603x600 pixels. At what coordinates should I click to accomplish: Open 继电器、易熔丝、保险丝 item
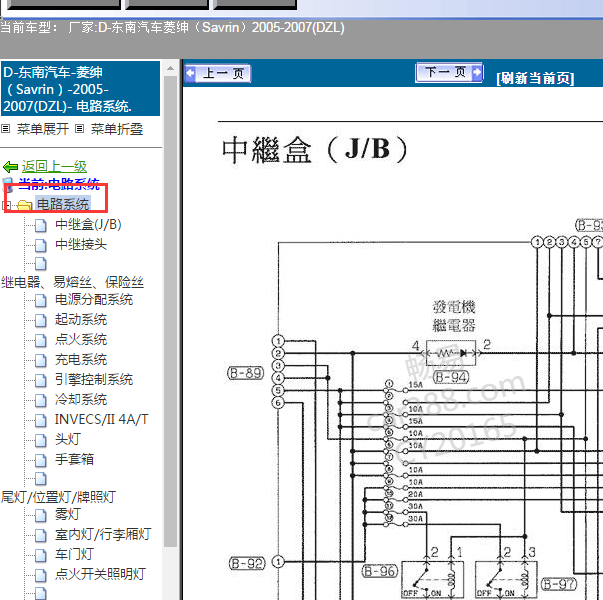tap(72, 282)
